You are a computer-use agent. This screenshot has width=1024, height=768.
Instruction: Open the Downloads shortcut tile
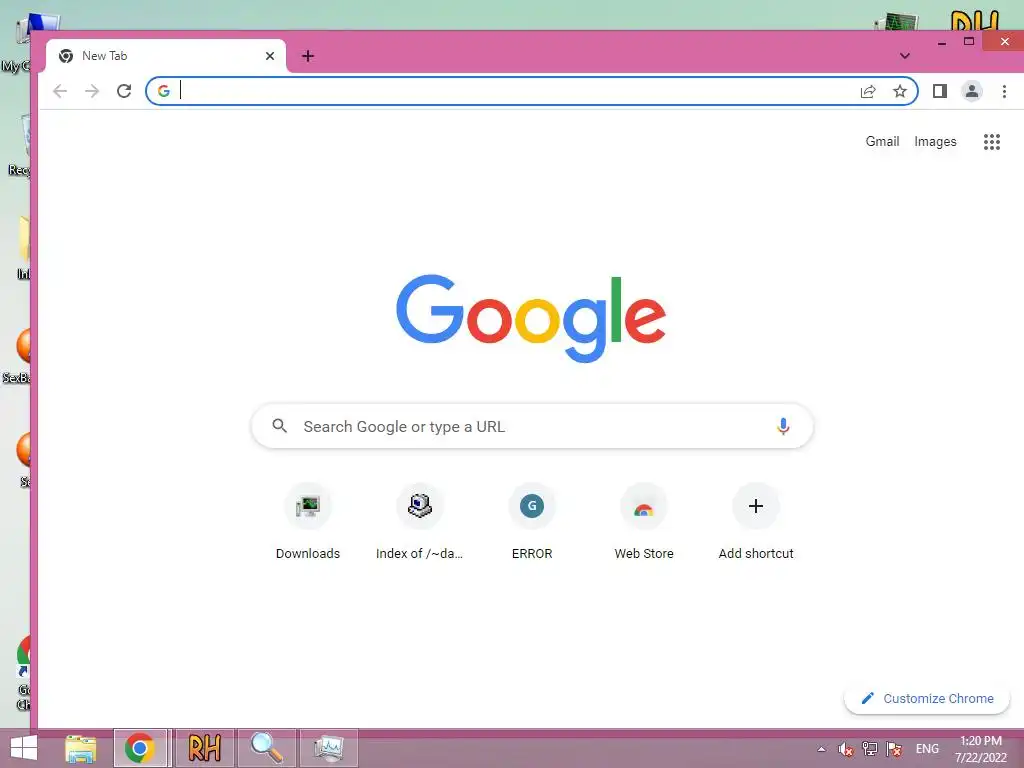308,522
